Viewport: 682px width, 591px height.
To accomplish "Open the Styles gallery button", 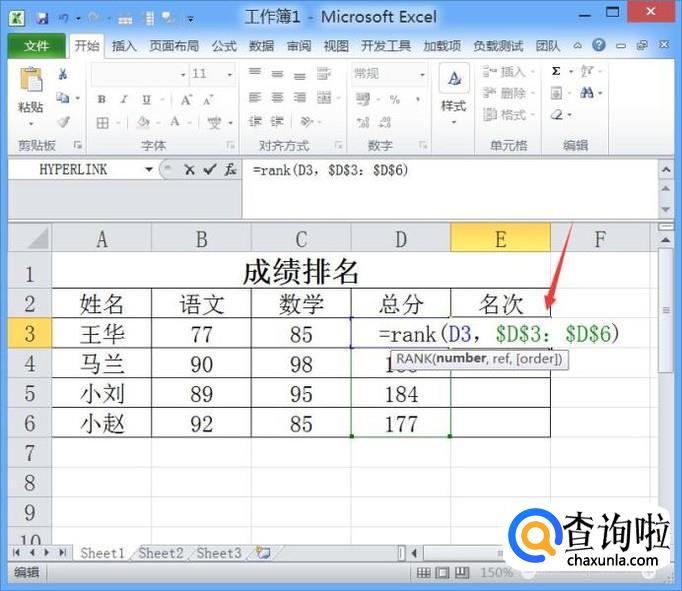I will (454, 96).
